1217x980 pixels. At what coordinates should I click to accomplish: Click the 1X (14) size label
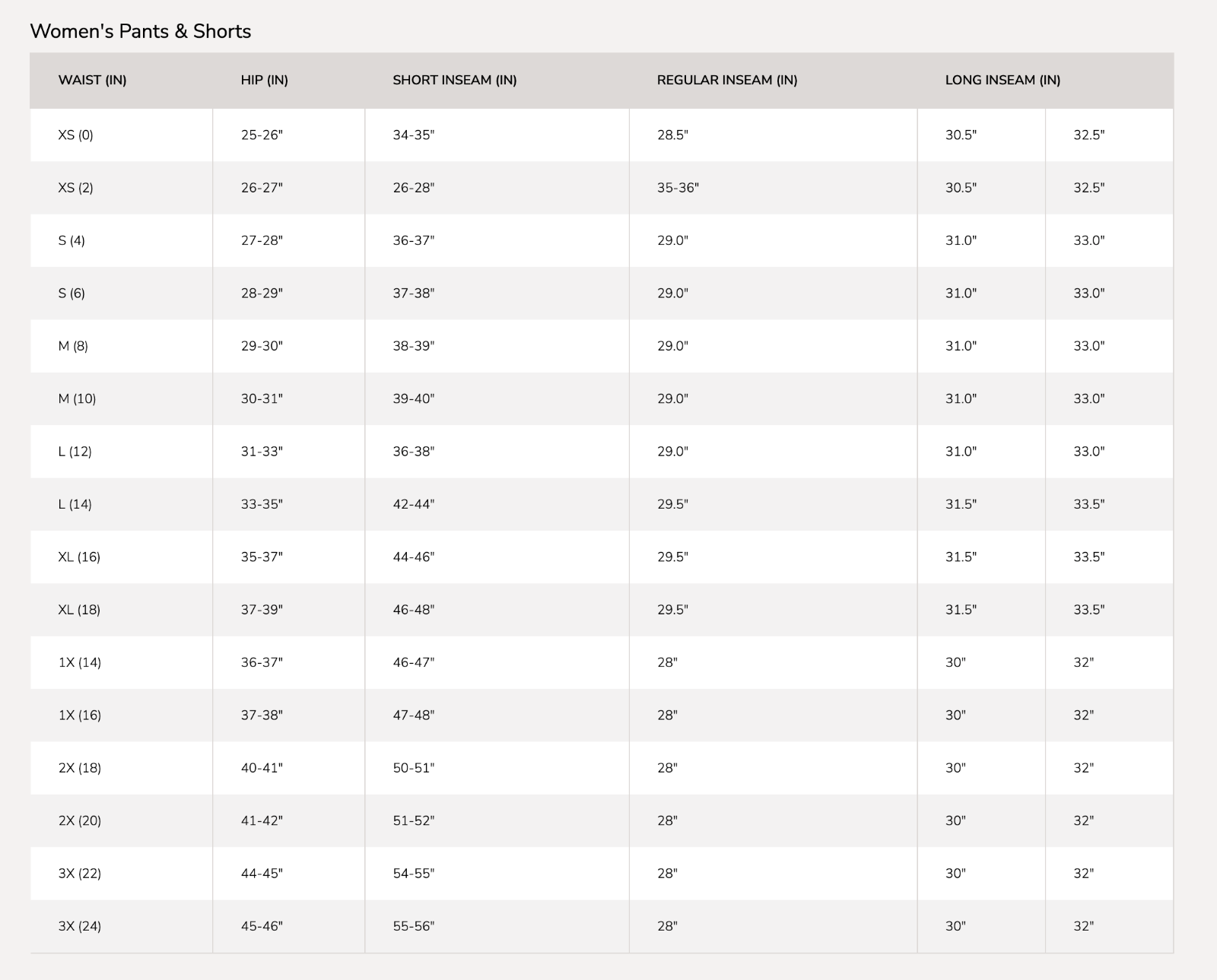pyautogui.click(x=79, y=662)
